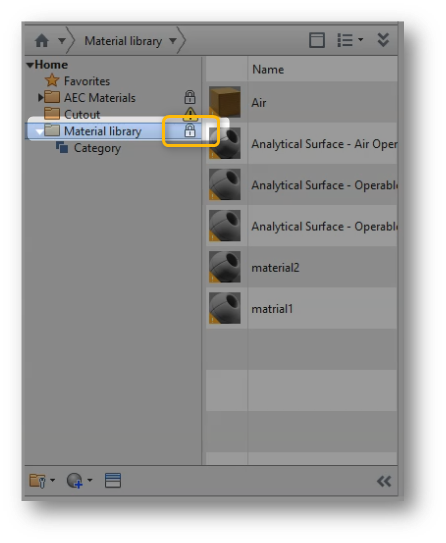Select matrial1 in the list
The image size is (446, 543).
pyautogui.click(x=272, y=309)
